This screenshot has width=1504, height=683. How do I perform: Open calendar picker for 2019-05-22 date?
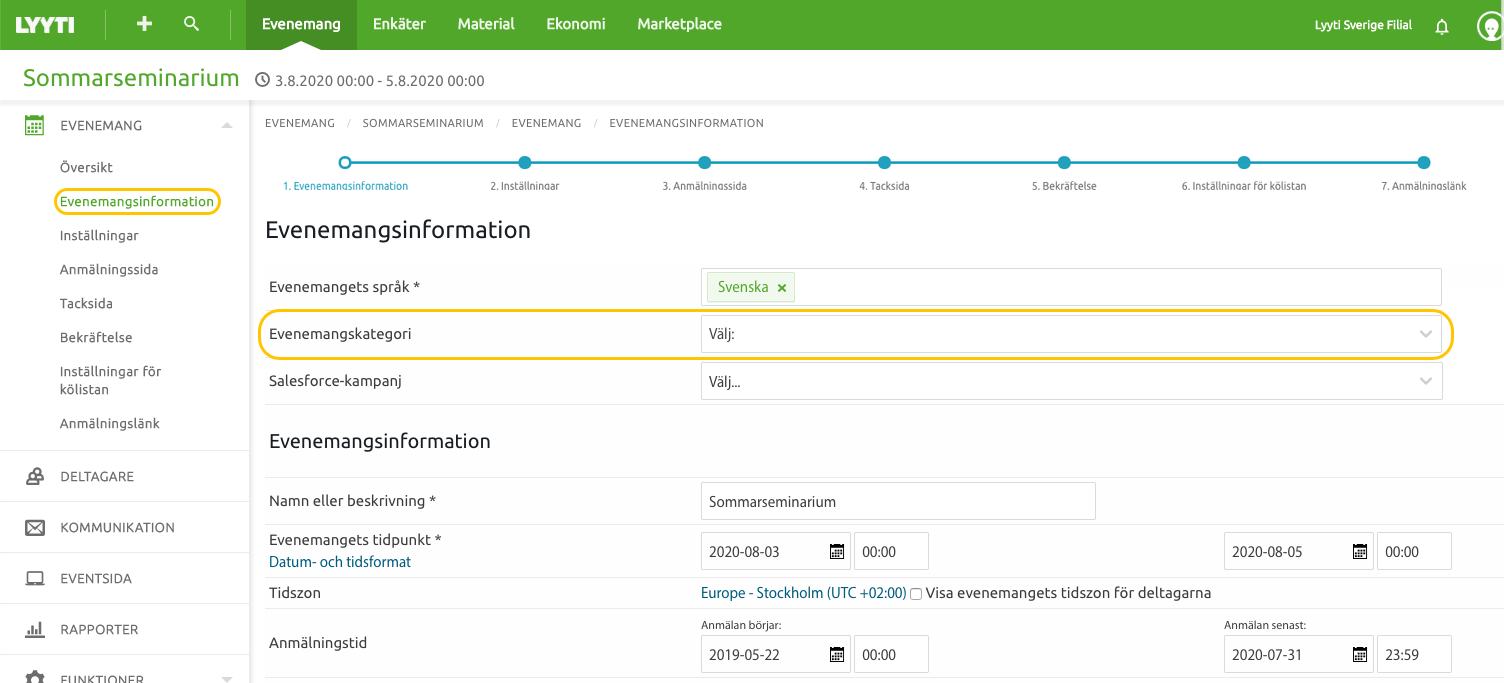836,654
